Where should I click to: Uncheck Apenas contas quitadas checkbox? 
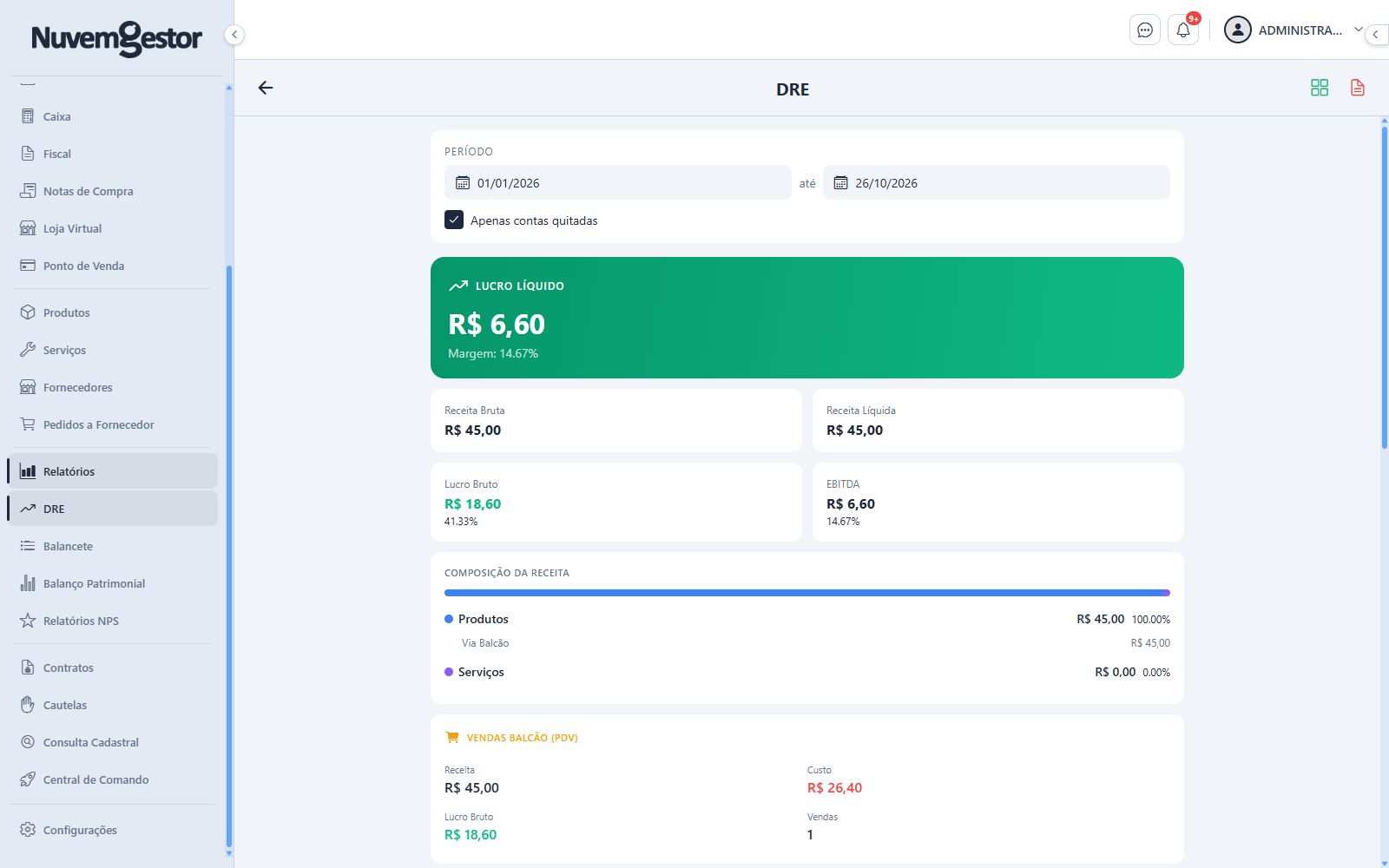pos(454,220)
